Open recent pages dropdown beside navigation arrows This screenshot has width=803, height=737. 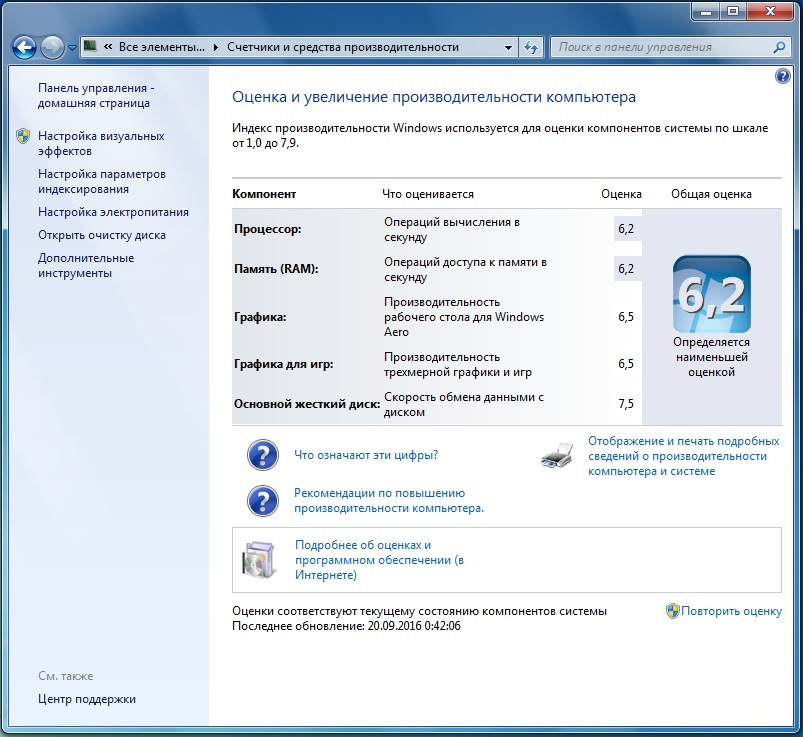[x=72, y=48]
